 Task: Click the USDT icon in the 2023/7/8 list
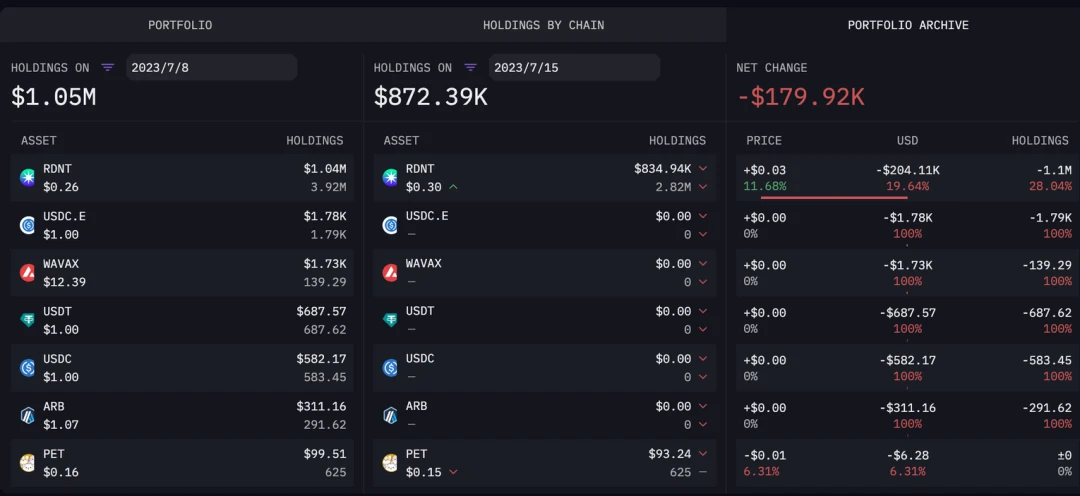pyautogui.click(x=28, y=320)
